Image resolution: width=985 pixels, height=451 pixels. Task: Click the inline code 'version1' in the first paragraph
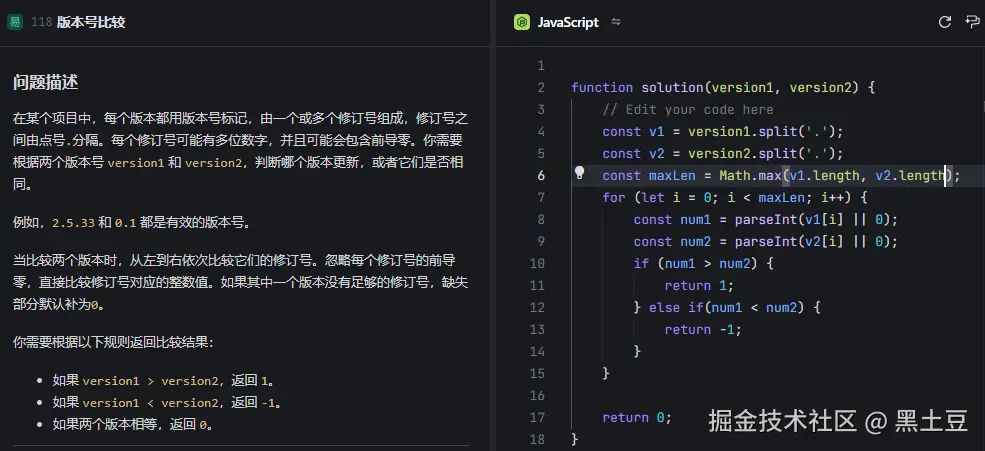point(136,163)
